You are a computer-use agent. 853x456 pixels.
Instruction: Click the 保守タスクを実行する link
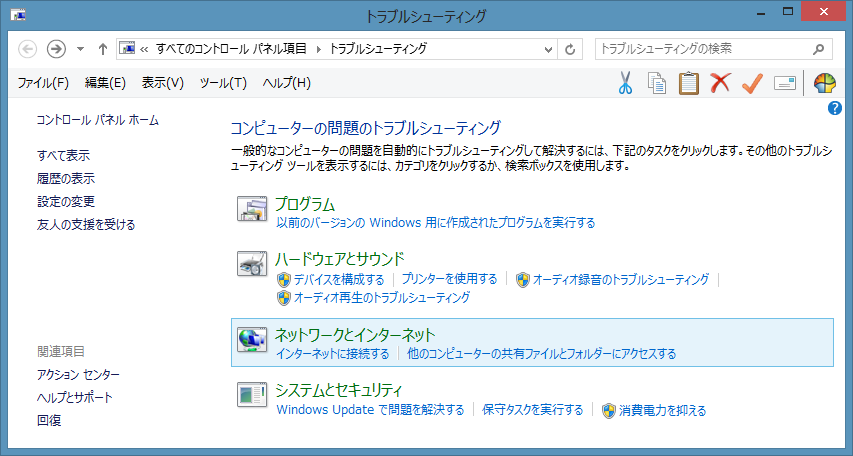pyautogui.click(x=533, y=410)
